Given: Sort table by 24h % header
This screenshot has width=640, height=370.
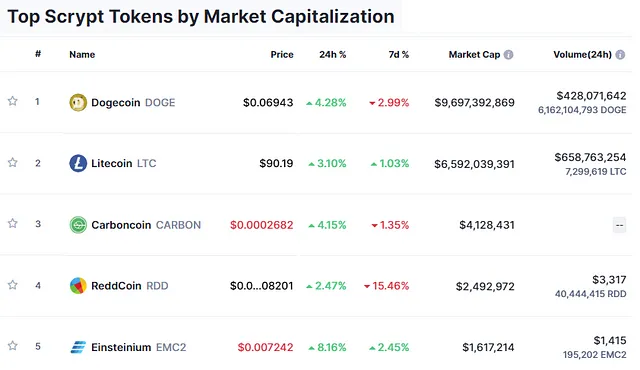Looking at the screenshot, I should 333,55.
